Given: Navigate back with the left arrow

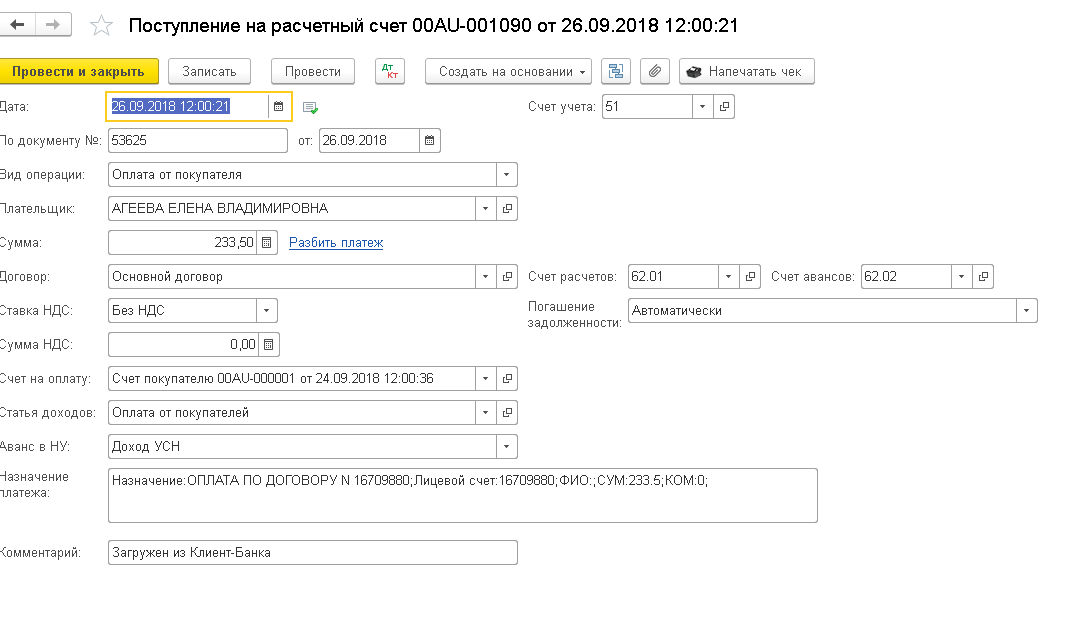Looking at the screenshot, I should tap(17, 24).
